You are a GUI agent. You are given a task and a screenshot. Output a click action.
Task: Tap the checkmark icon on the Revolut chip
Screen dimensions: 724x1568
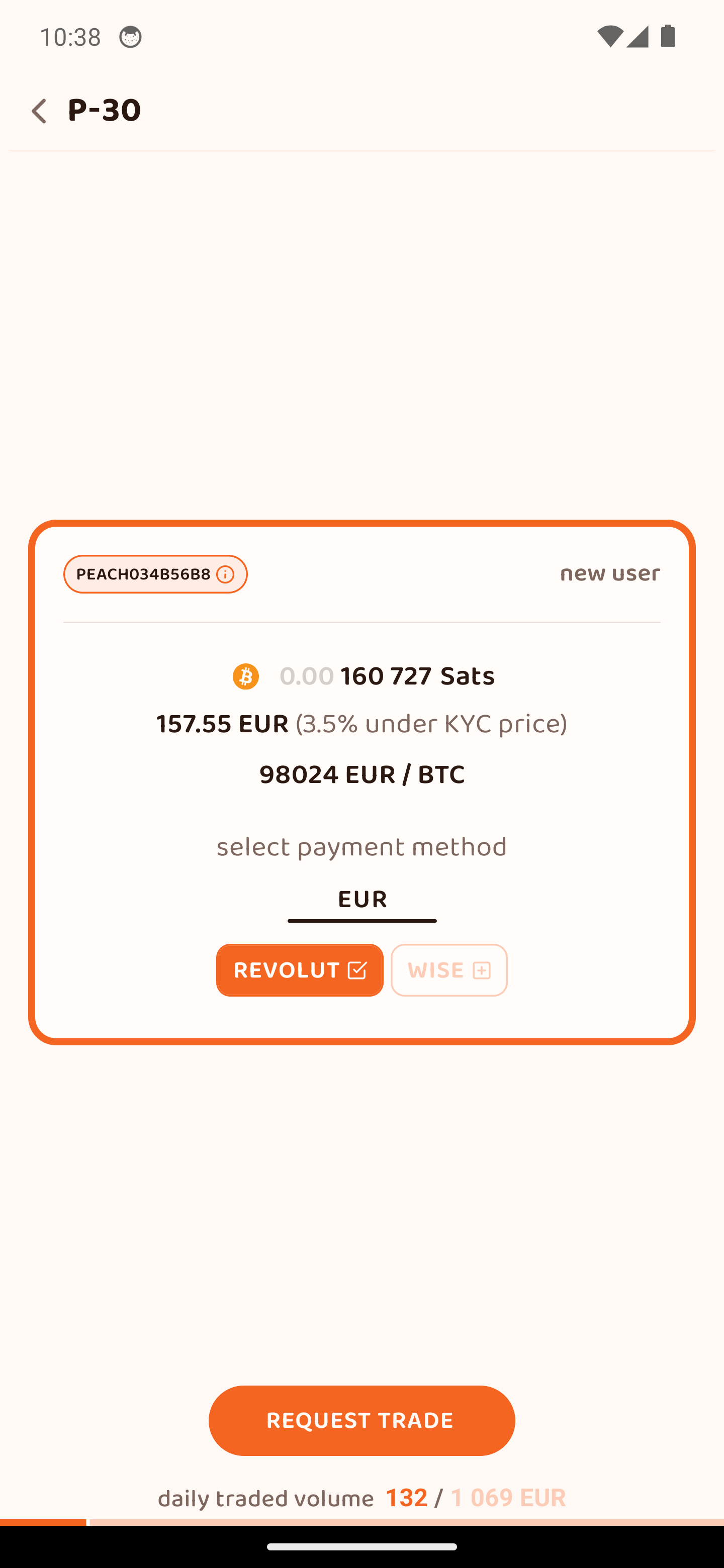(x=357, y=970)
